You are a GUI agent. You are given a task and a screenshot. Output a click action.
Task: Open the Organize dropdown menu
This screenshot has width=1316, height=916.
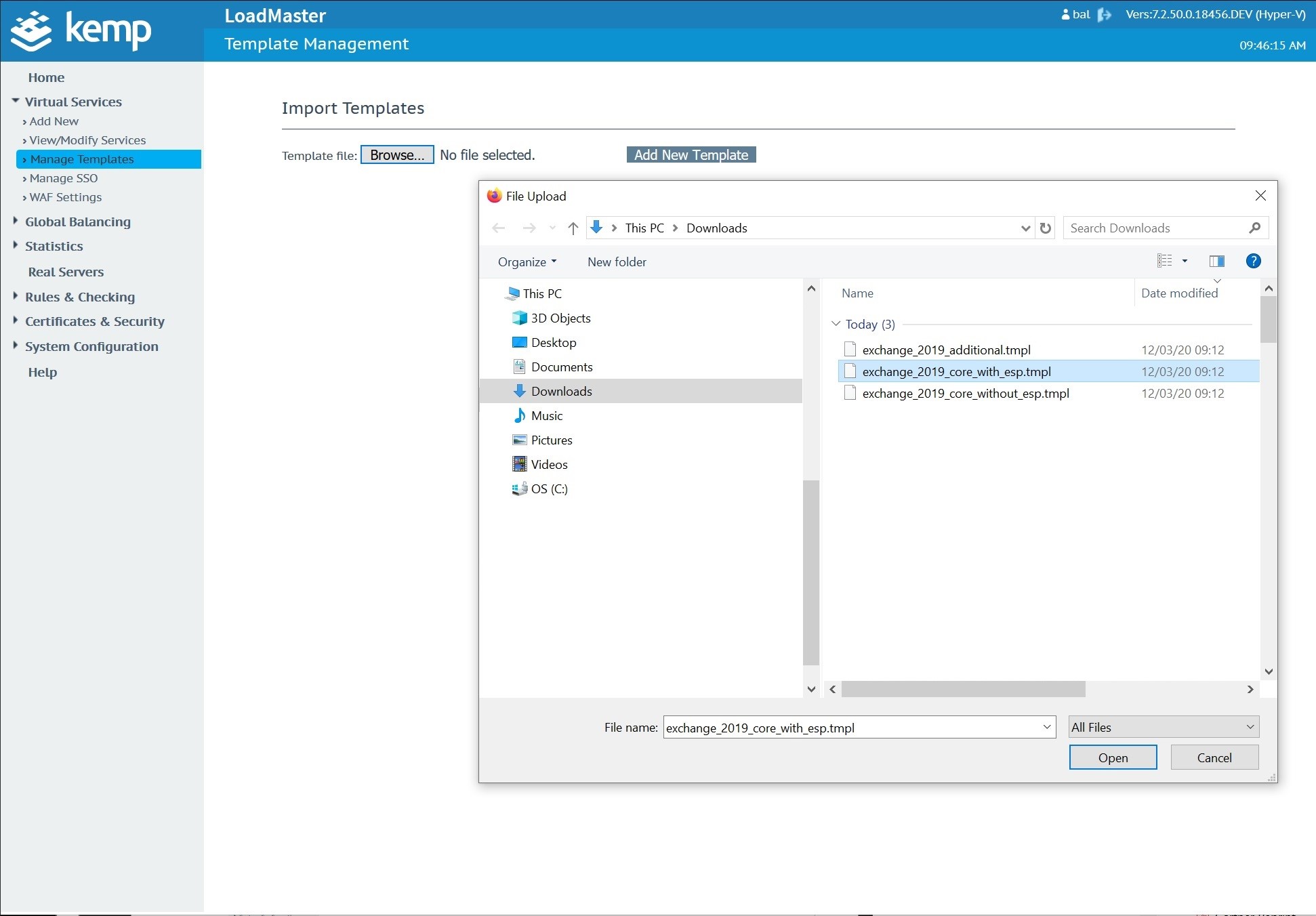click(x=527, y=262)
